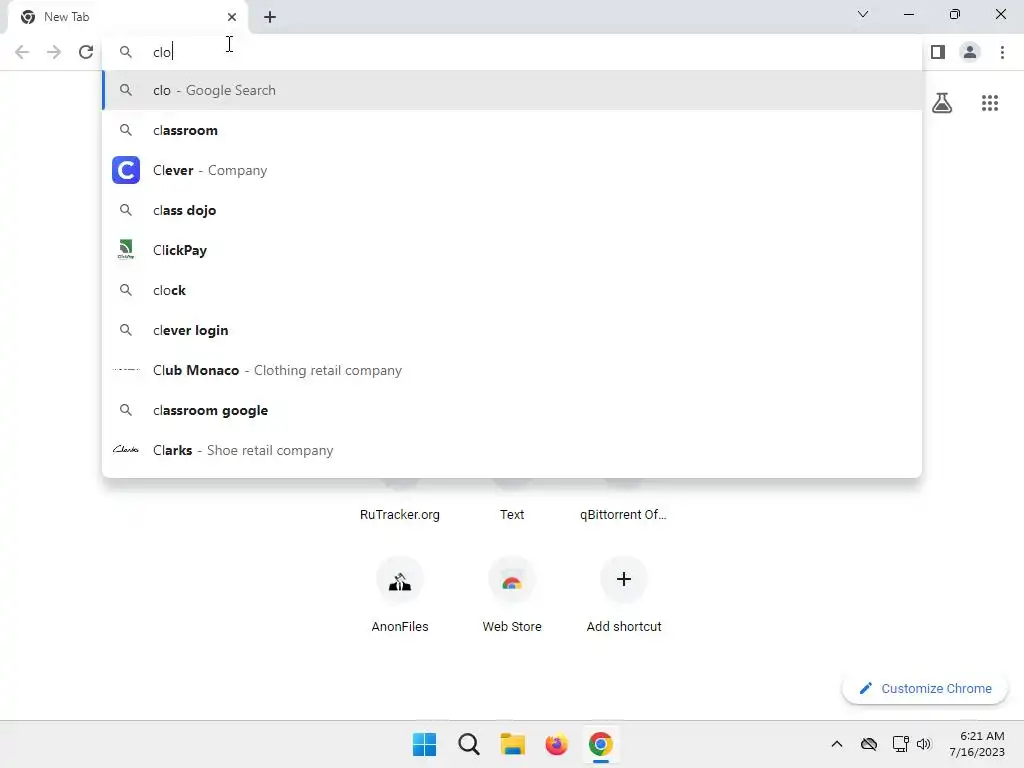
Task: Open the Web Store shortcut
Action: 512,595
